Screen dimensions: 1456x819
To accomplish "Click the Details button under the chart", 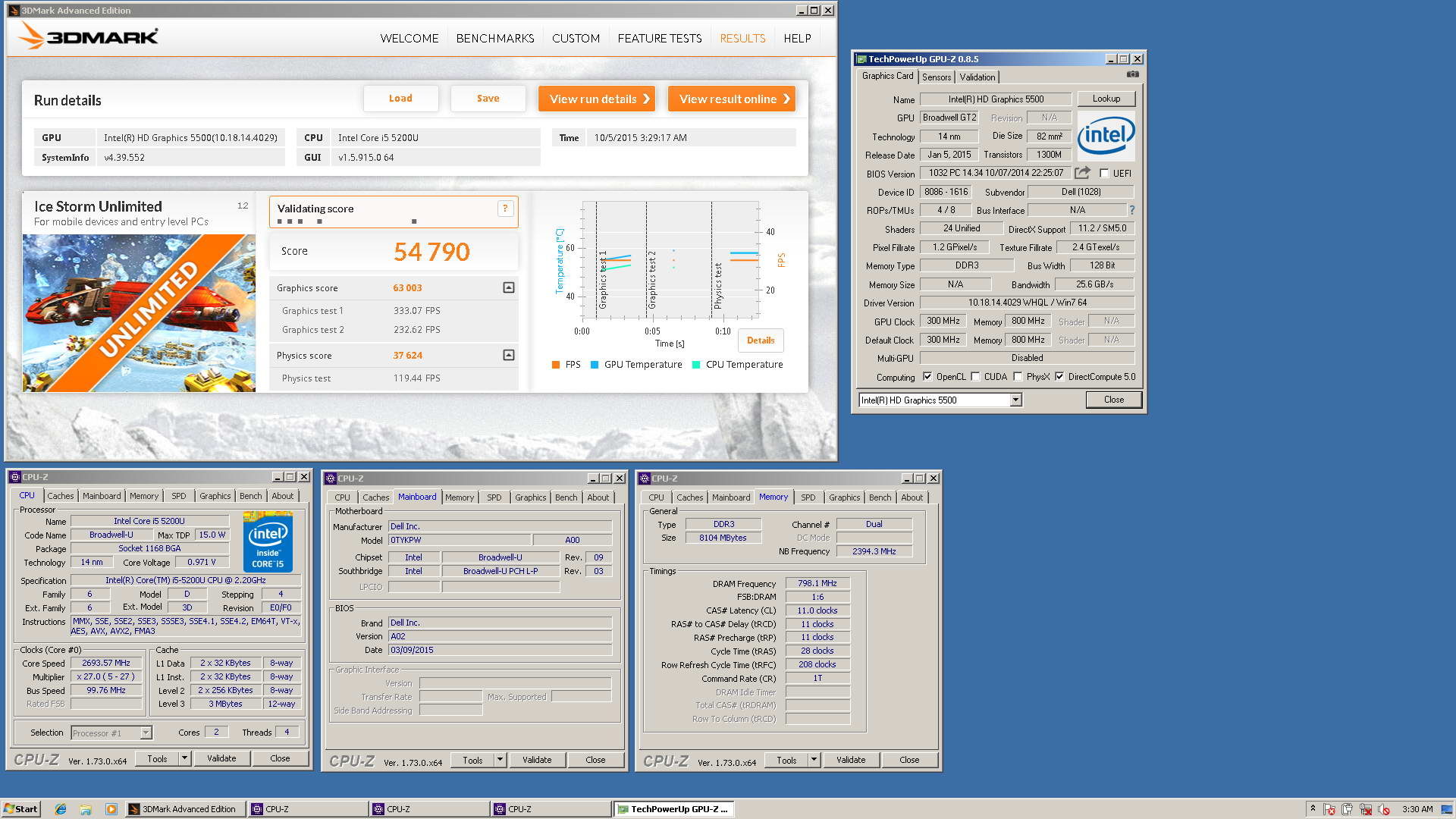I will 761,340.
